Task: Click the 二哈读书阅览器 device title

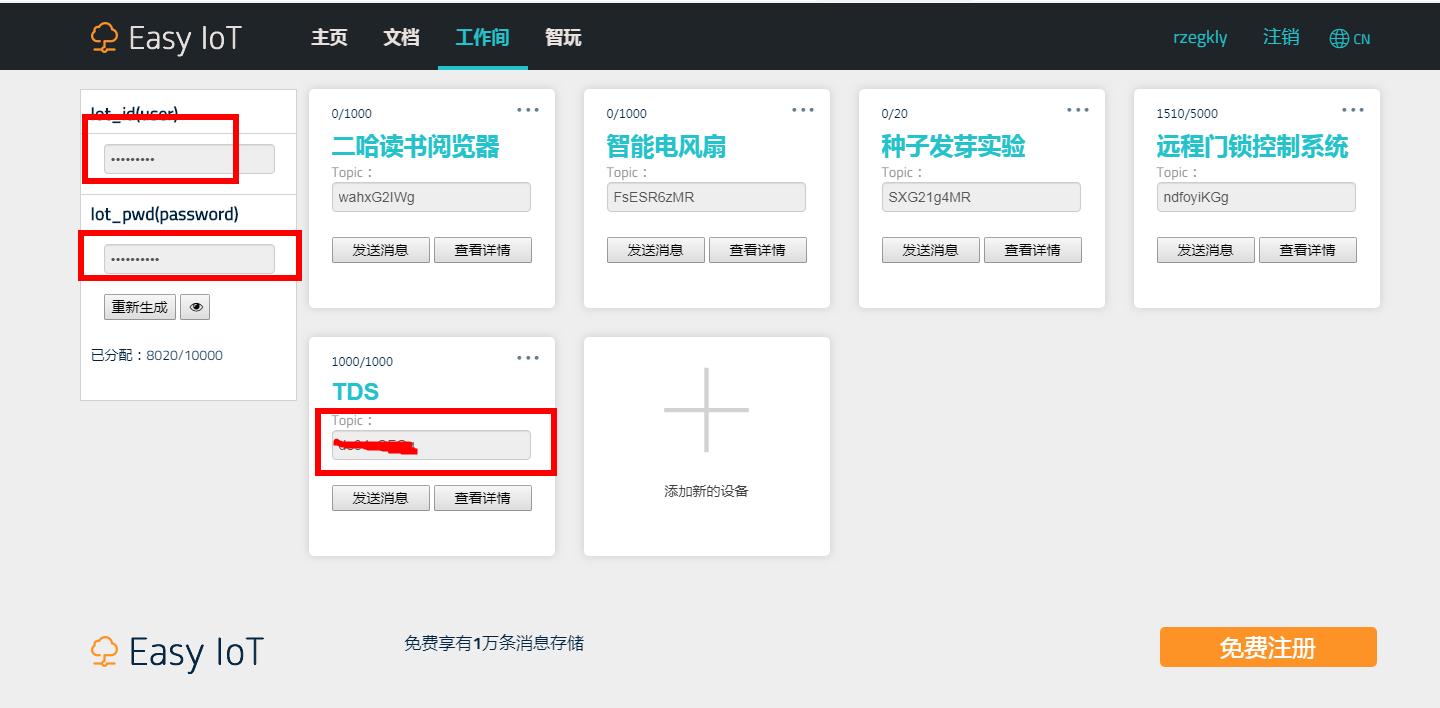Action: [x=415, y=147]
